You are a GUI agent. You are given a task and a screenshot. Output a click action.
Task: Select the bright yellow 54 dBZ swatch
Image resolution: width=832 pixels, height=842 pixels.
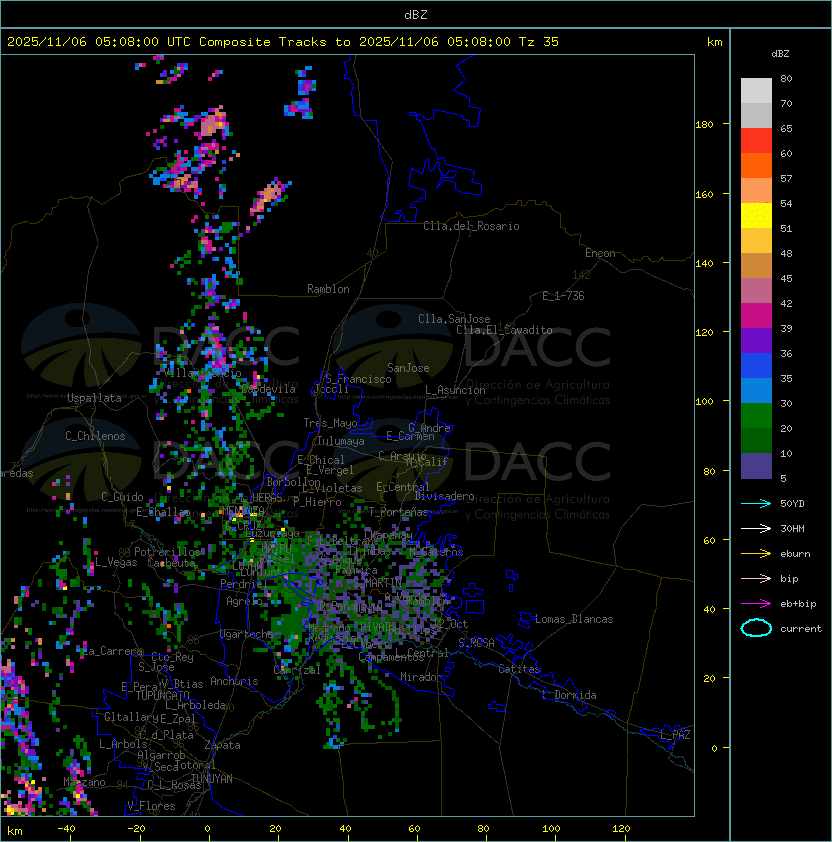point(756,215)
